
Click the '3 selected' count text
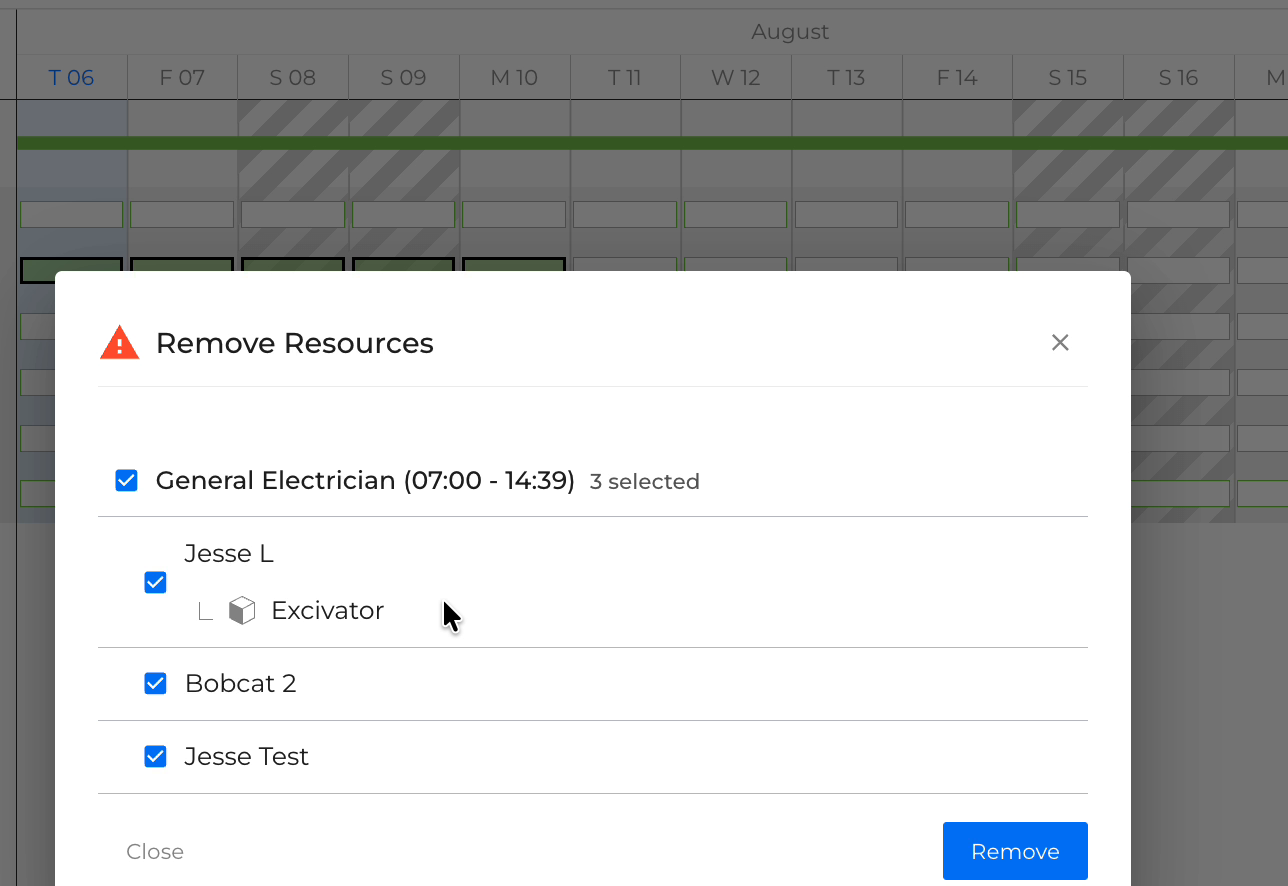point(645,482)
